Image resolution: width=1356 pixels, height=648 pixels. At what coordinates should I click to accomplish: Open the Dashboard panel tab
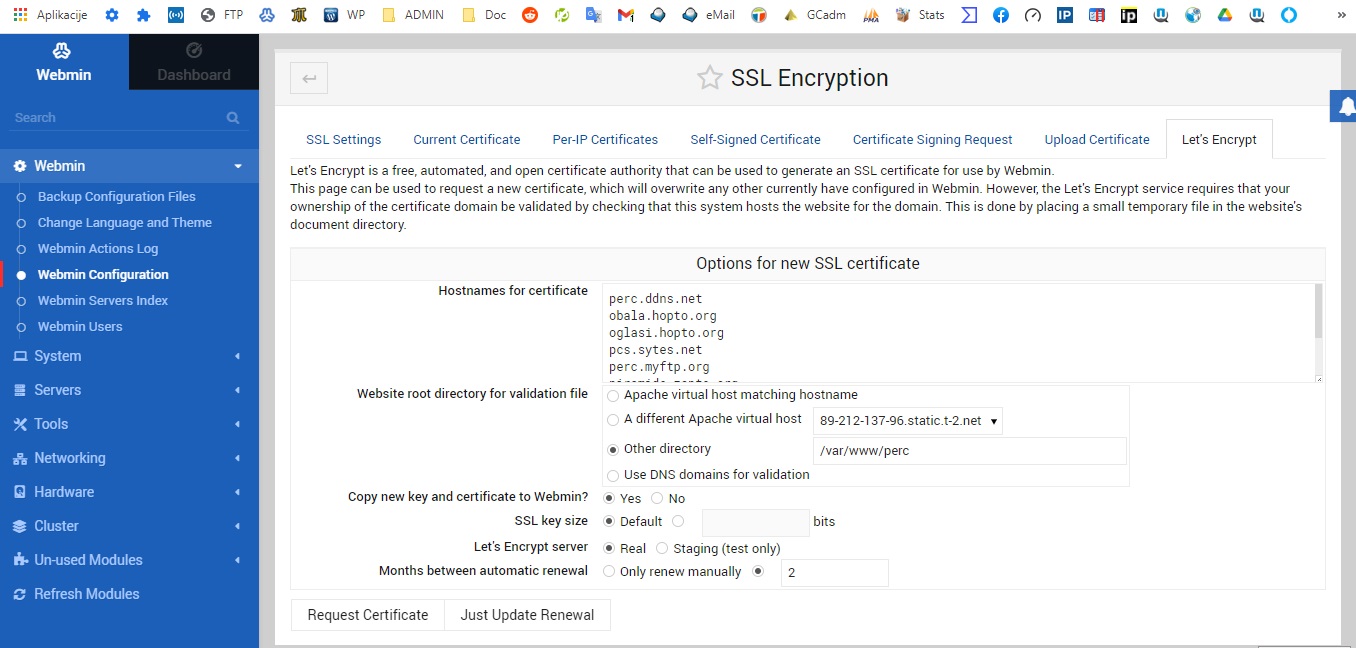coord(194,62)
